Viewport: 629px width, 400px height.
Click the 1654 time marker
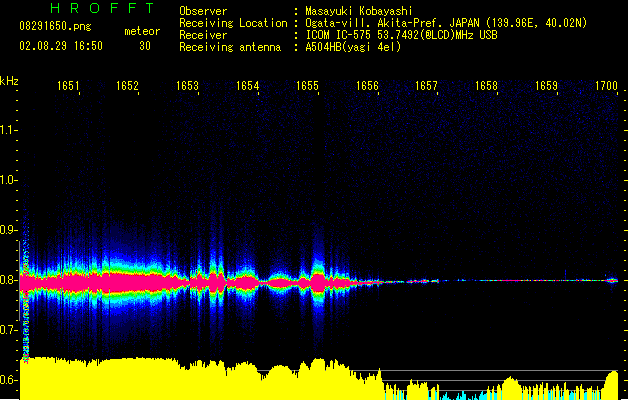coord(248,86)
